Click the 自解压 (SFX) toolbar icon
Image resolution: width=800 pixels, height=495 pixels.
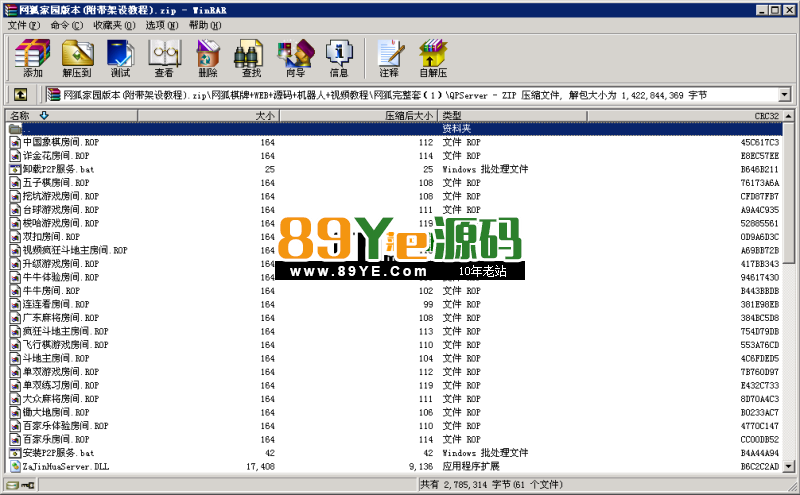coord(433,58)
